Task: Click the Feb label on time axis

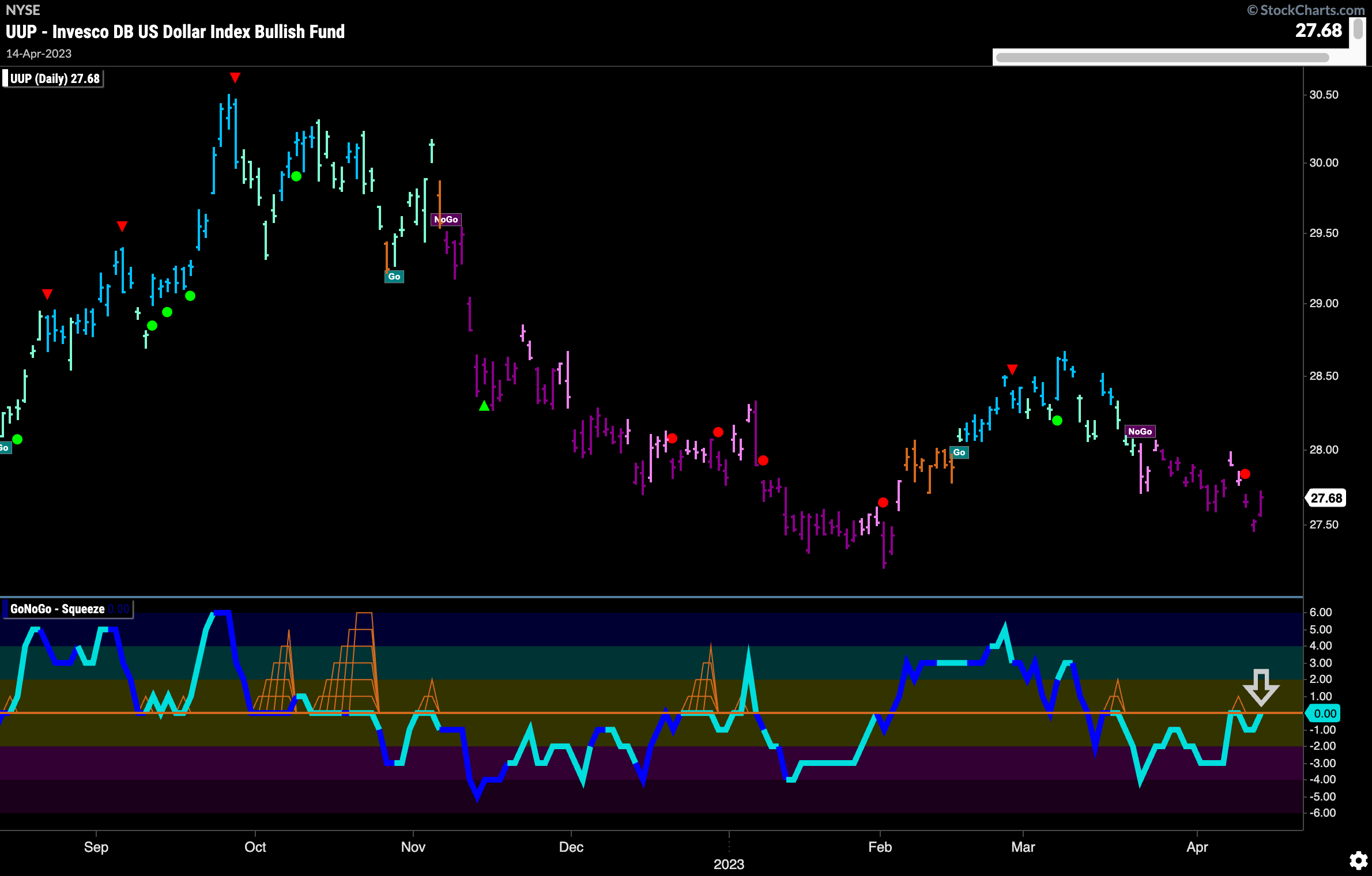Action: [880, 847]
